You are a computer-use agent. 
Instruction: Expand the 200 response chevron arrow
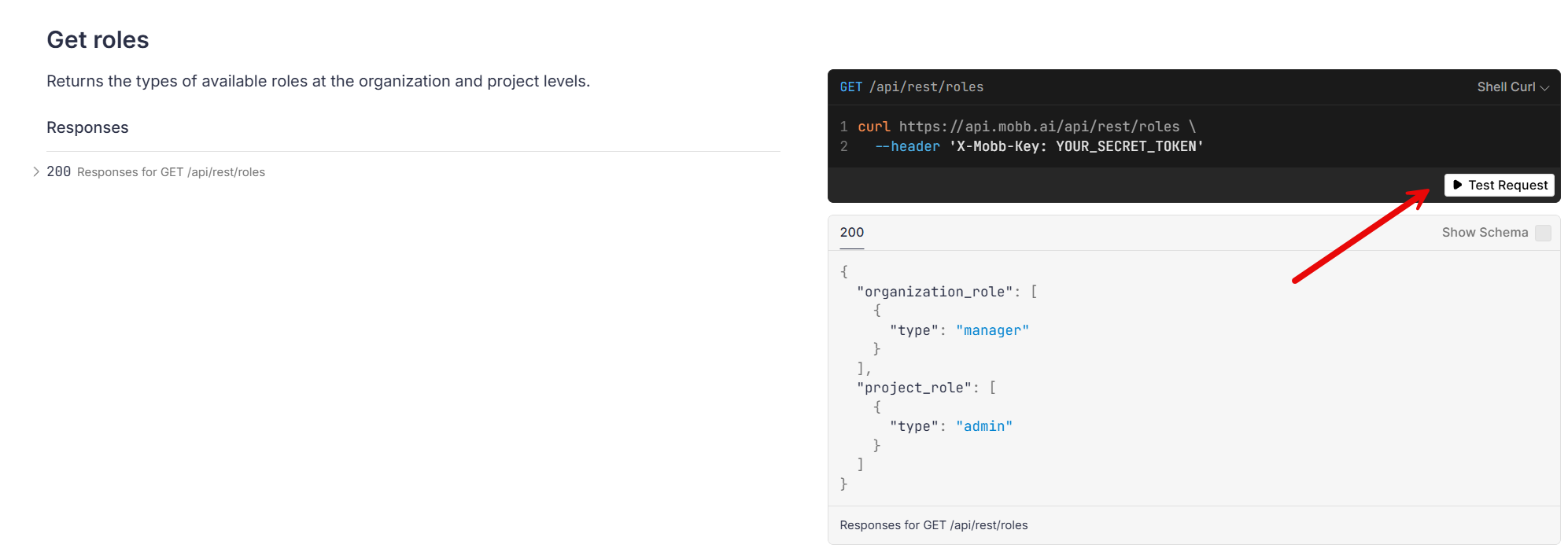coord(36,171)
